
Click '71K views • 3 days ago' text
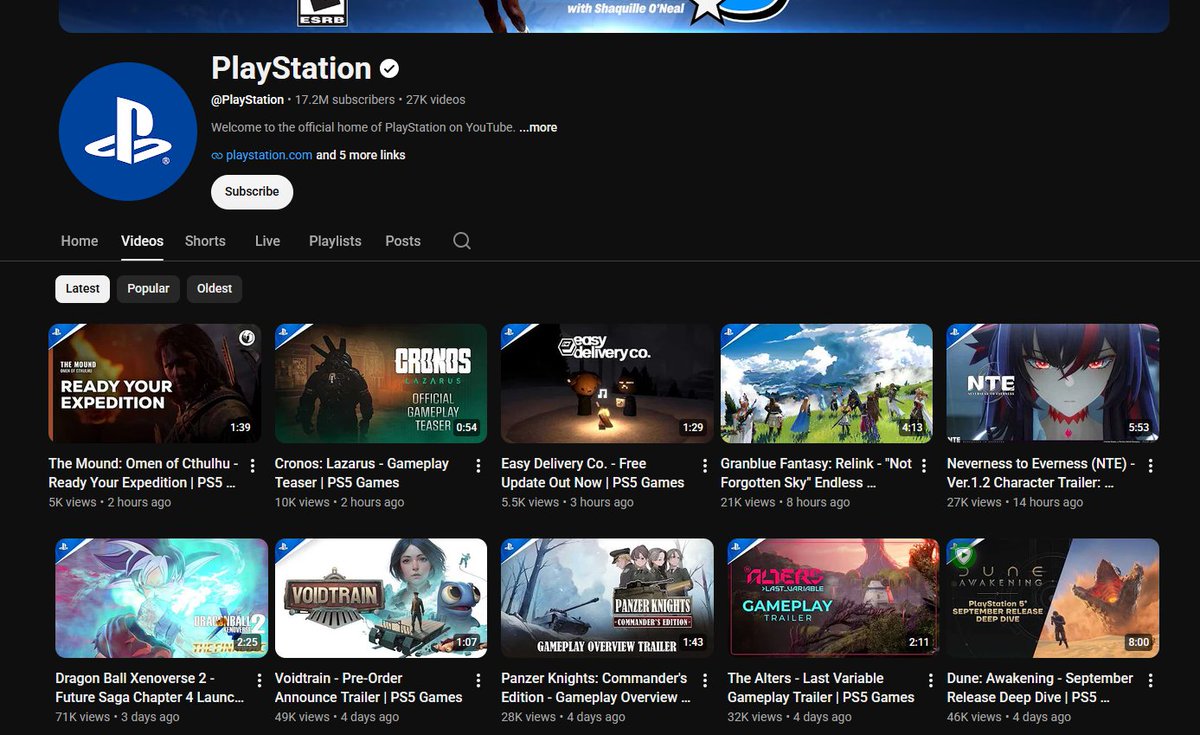117,717
